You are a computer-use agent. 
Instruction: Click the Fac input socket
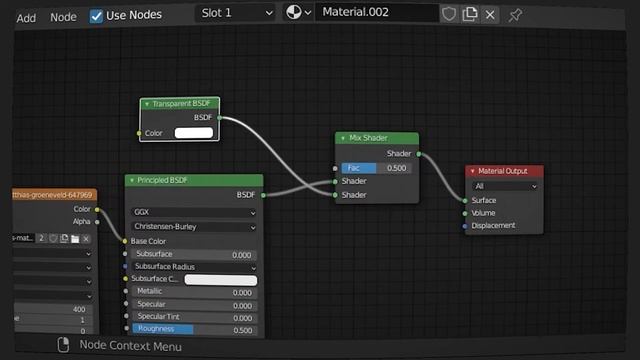tap(335, 168)
